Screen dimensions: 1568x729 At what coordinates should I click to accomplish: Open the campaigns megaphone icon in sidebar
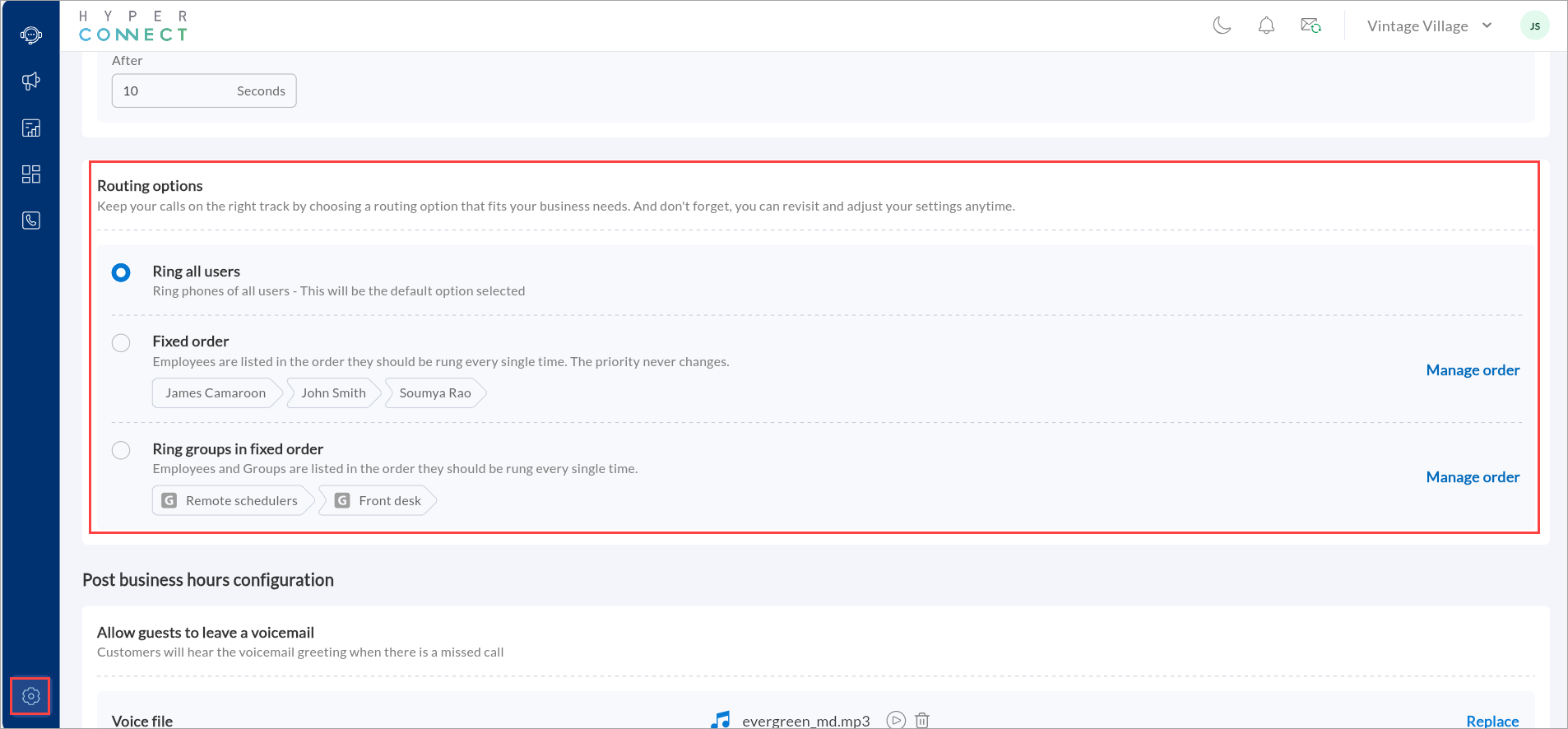(31, 81)
